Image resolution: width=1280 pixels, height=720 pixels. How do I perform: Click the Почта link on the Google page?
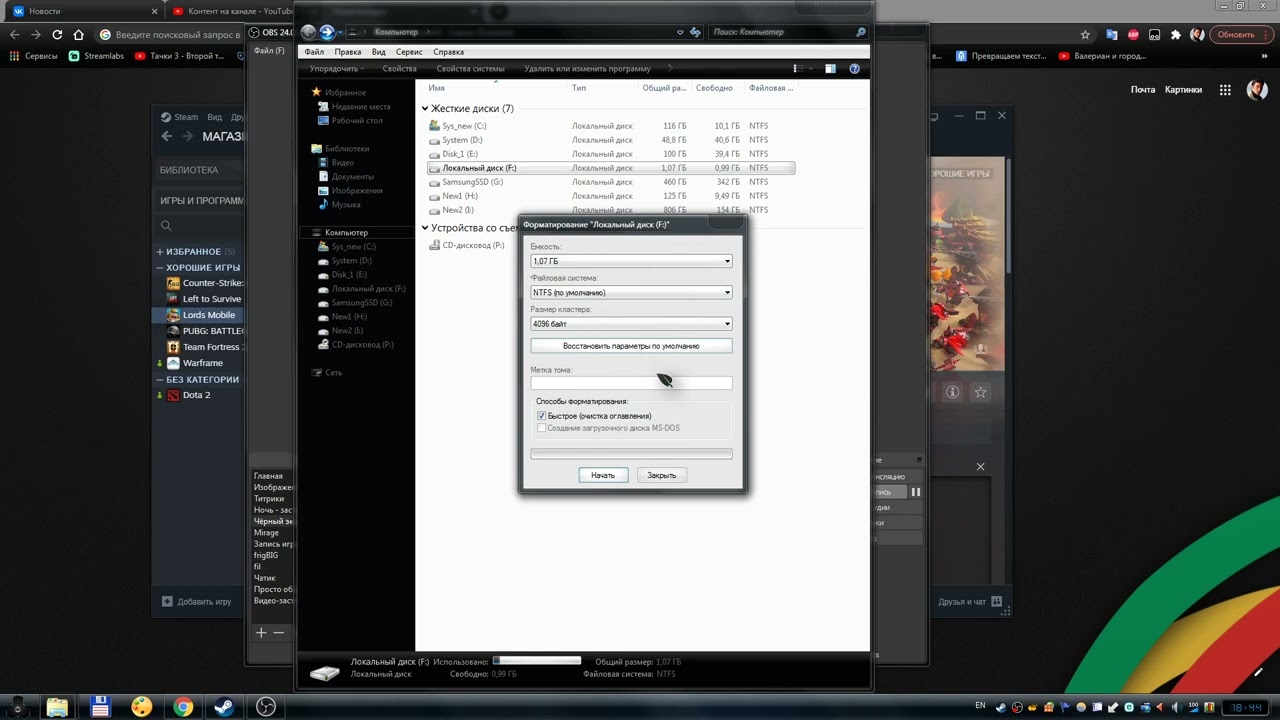coord(1143,90)
